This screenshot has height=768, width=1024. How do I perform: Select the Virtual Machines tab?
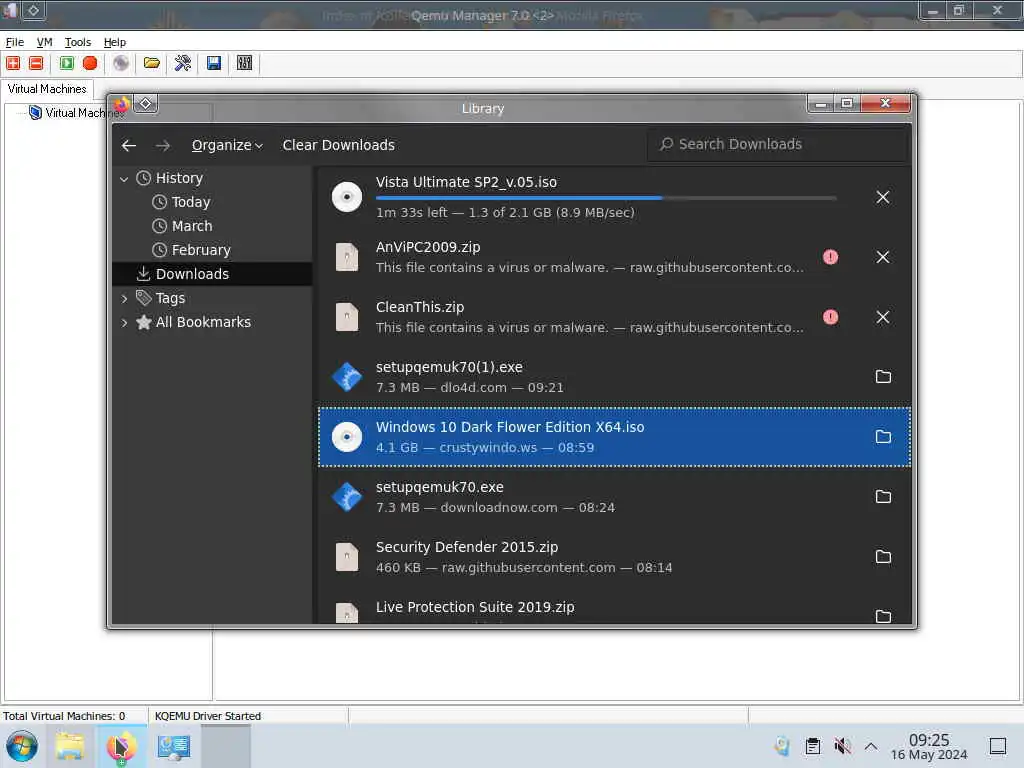point(47,89)
